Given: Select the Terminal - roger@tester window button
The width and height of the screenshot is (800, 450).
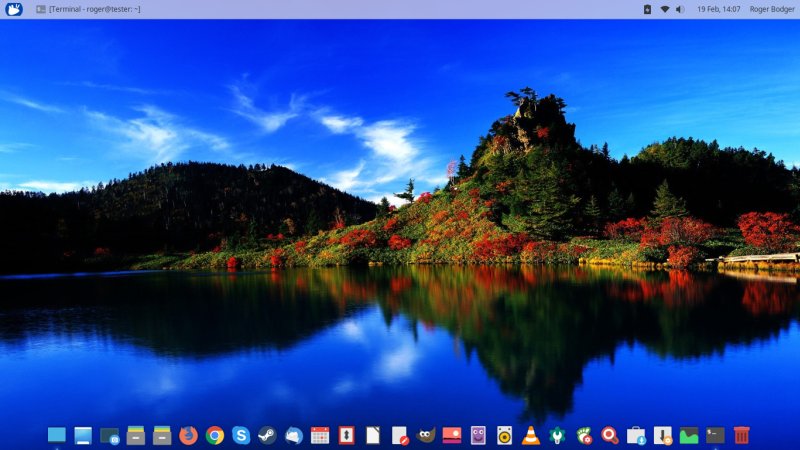Looking at the screenshot, I should 88,9.
